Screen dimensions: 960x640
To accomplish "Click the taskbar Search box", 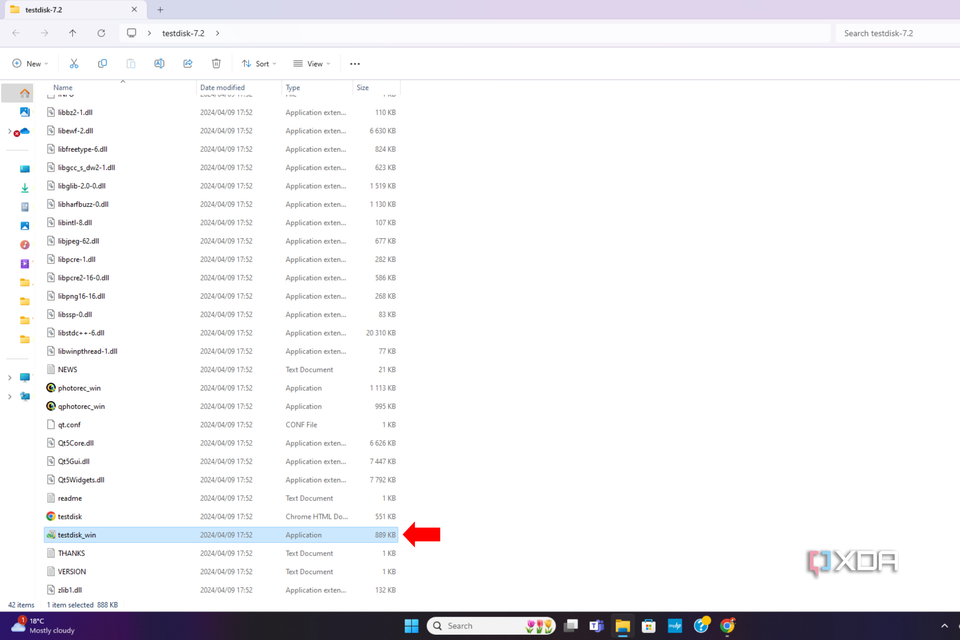I will click(491, 625).
